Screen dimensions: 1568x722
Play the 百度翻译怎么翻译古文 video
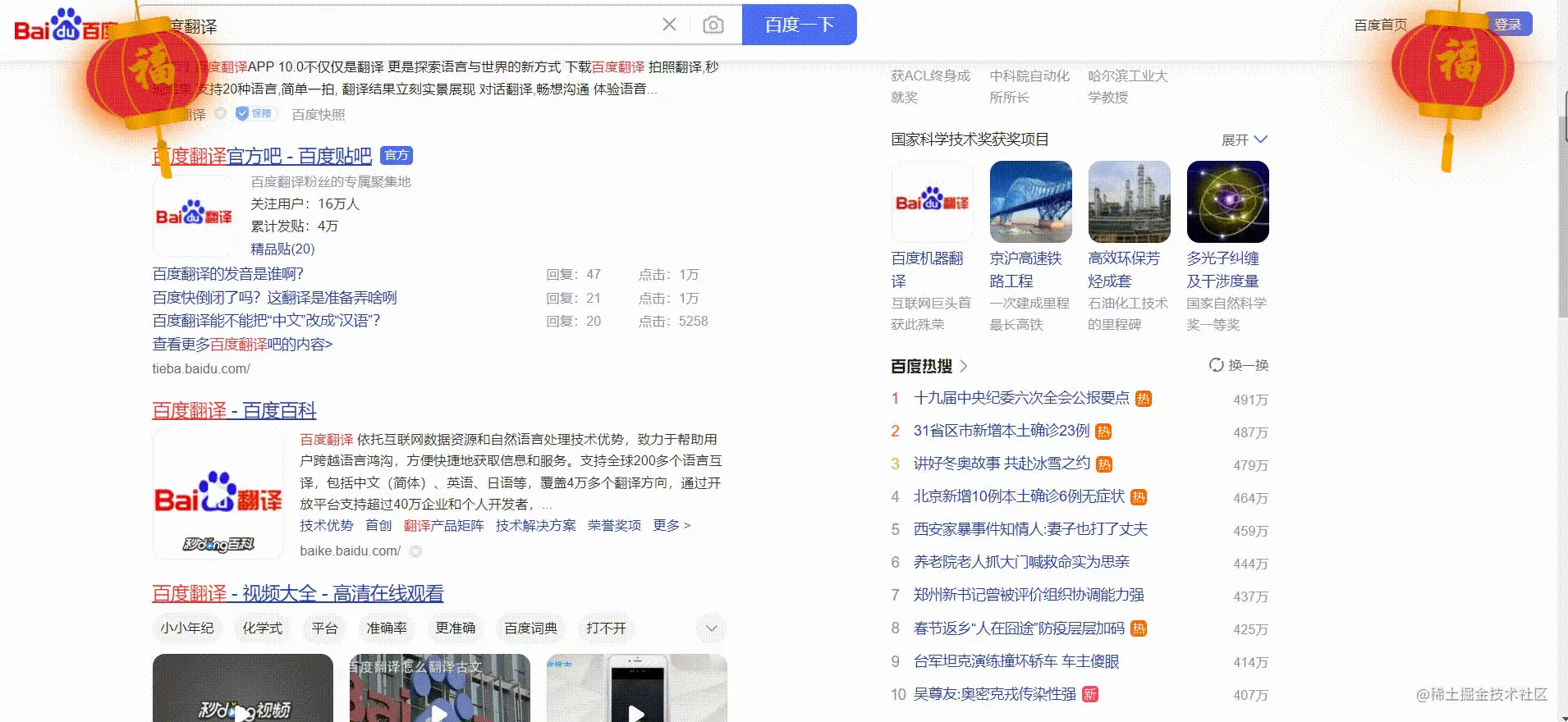440,688
